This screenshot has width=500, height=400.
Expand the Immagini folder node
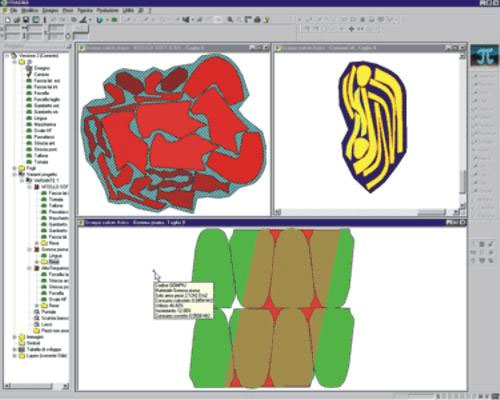tap(15, 337)
